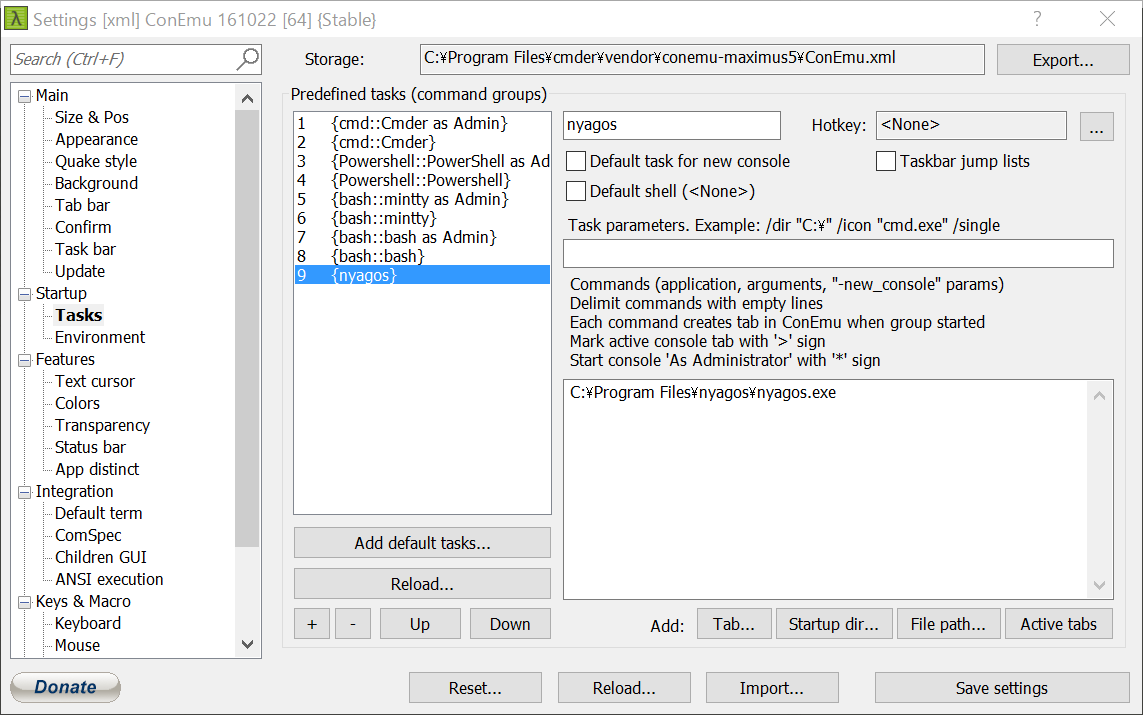Collapse the Startup tree node

click(x=25, y=294)
